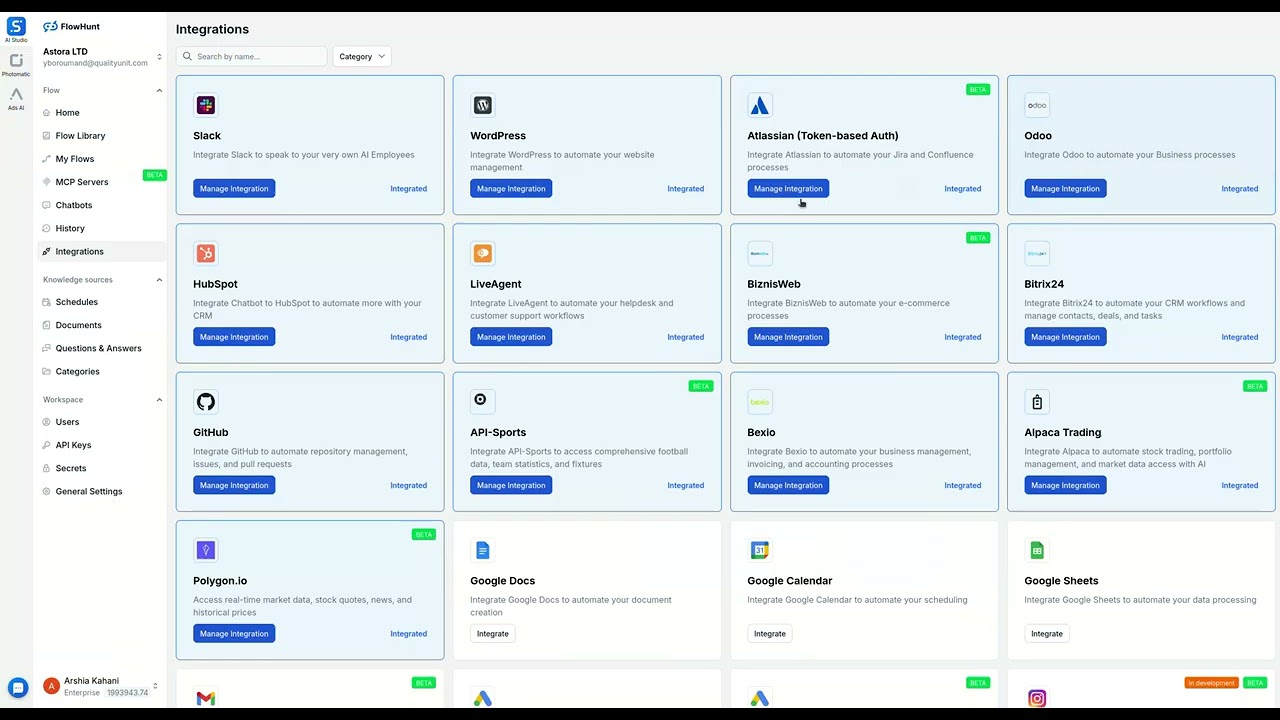Click Manage Integration for WordPress
The image size is (1280, 720).
point(511,188)
